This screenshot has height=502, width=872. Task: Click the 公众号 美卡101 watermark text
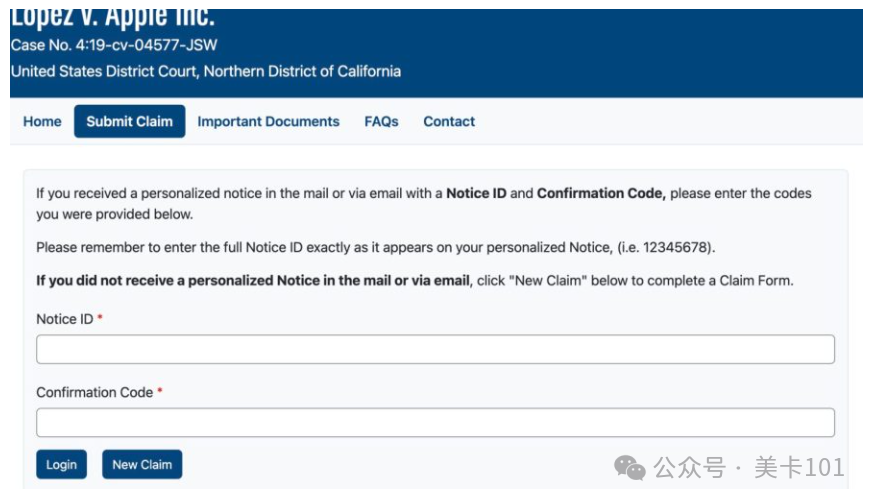coord(749,468)
